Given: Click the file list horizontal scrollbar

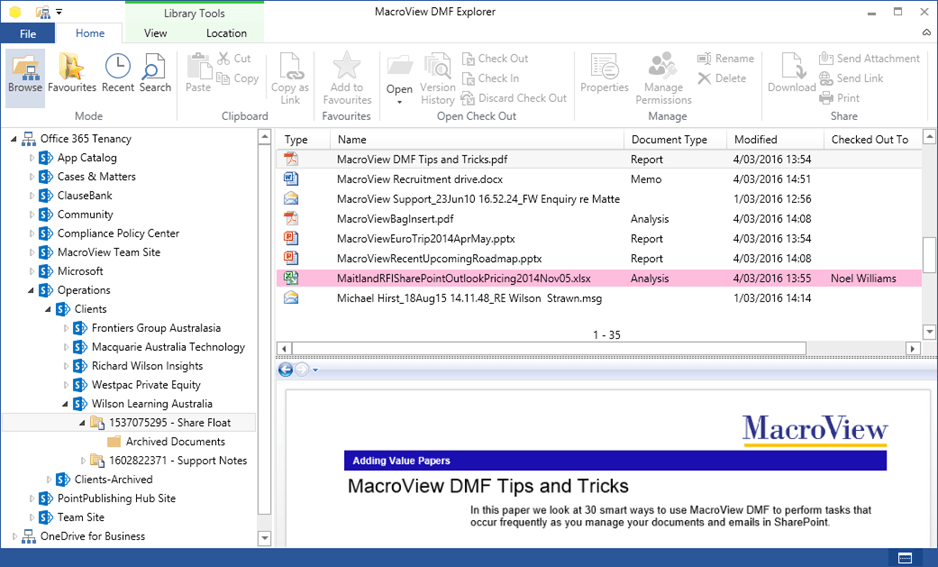Looking at the screenshot, I should point(548,349).
